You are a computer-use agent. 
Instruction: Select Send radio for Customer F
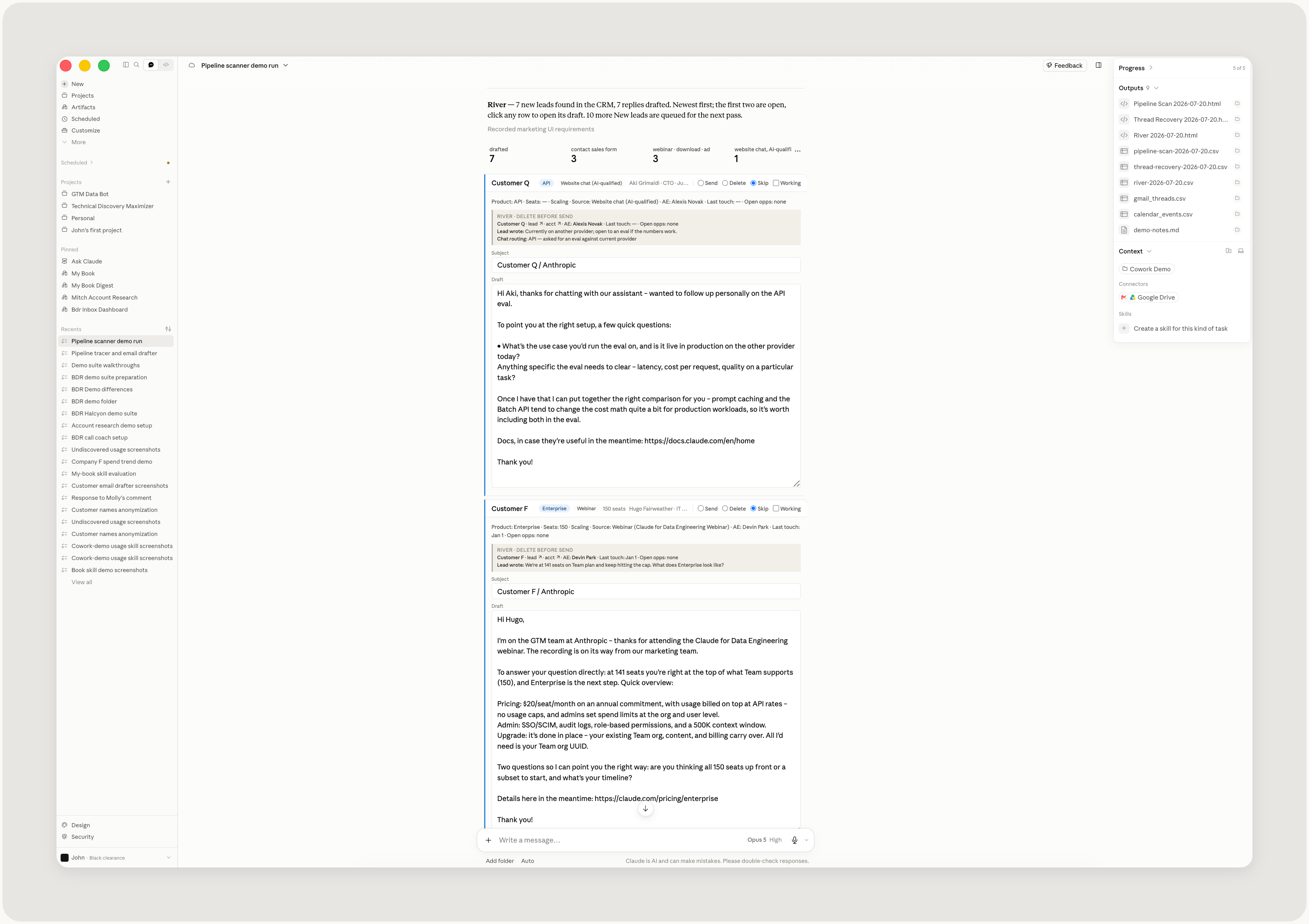[701, 509]
